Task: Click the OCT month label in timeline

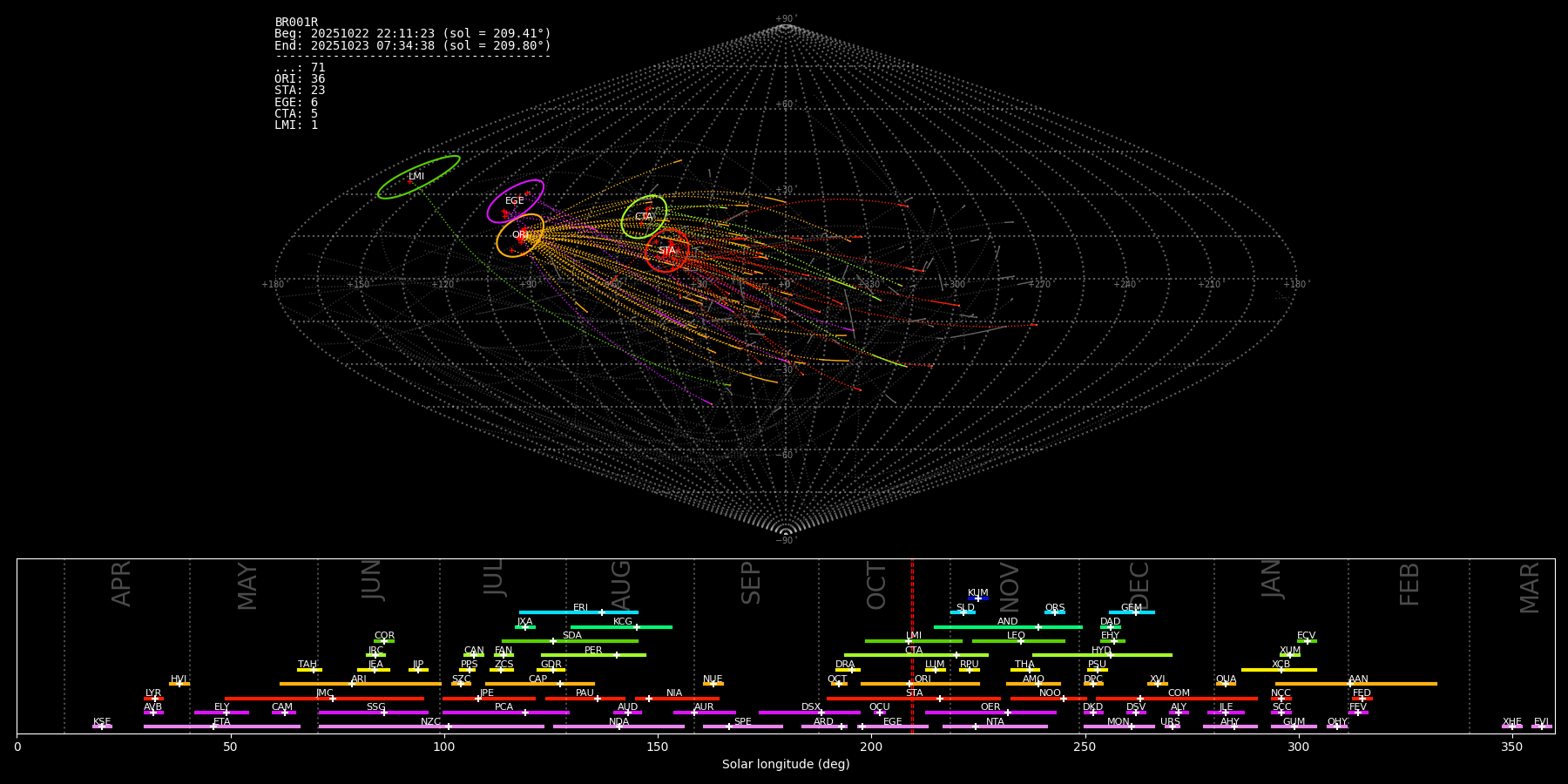Action: [876, 585]
